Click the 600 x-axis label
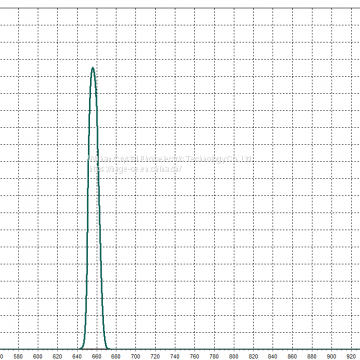 (x=38, y=356)
